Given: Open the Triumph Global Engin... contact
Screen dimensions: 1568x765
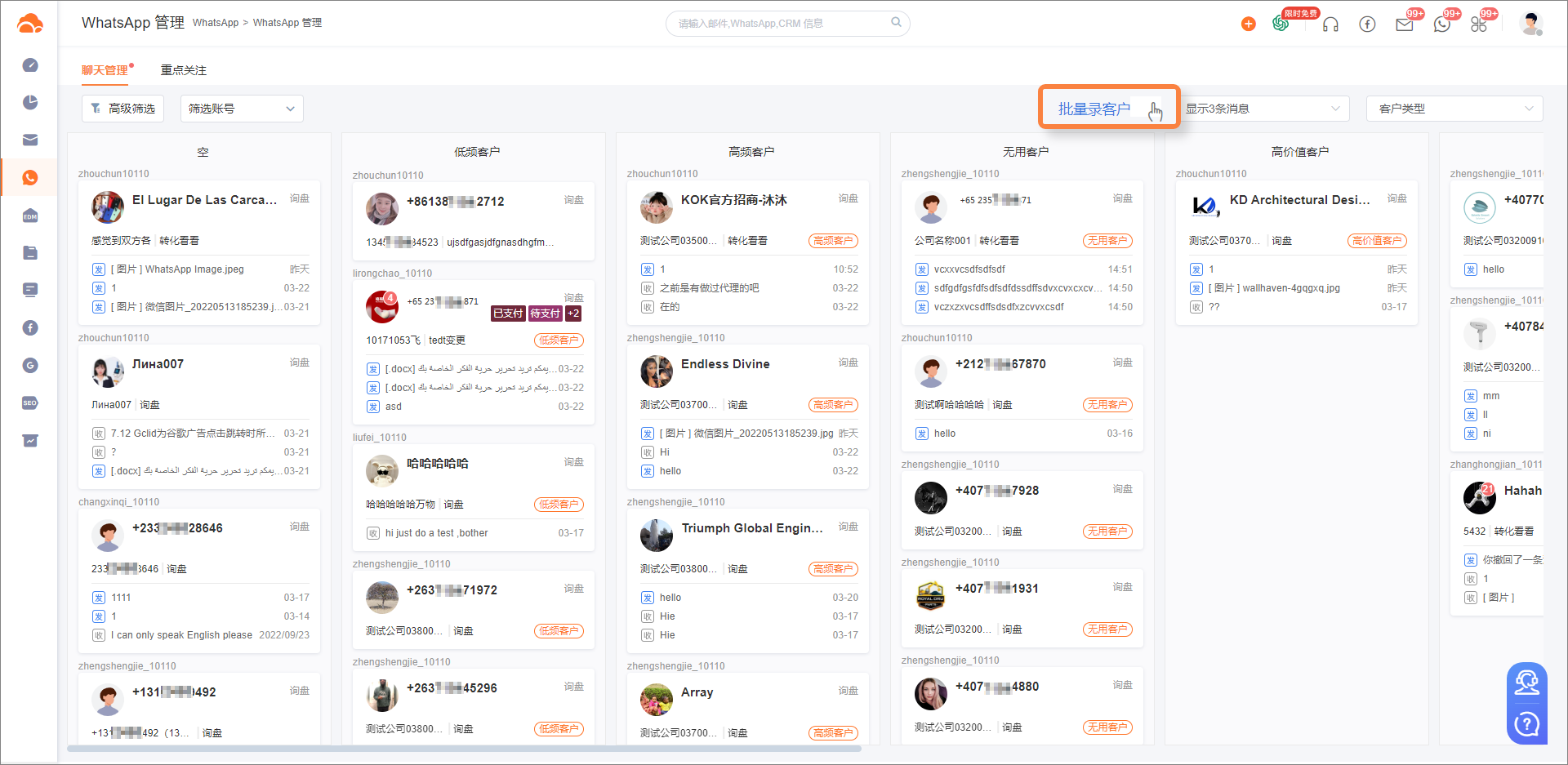Looking at the screenshot, I should (748, 582).
